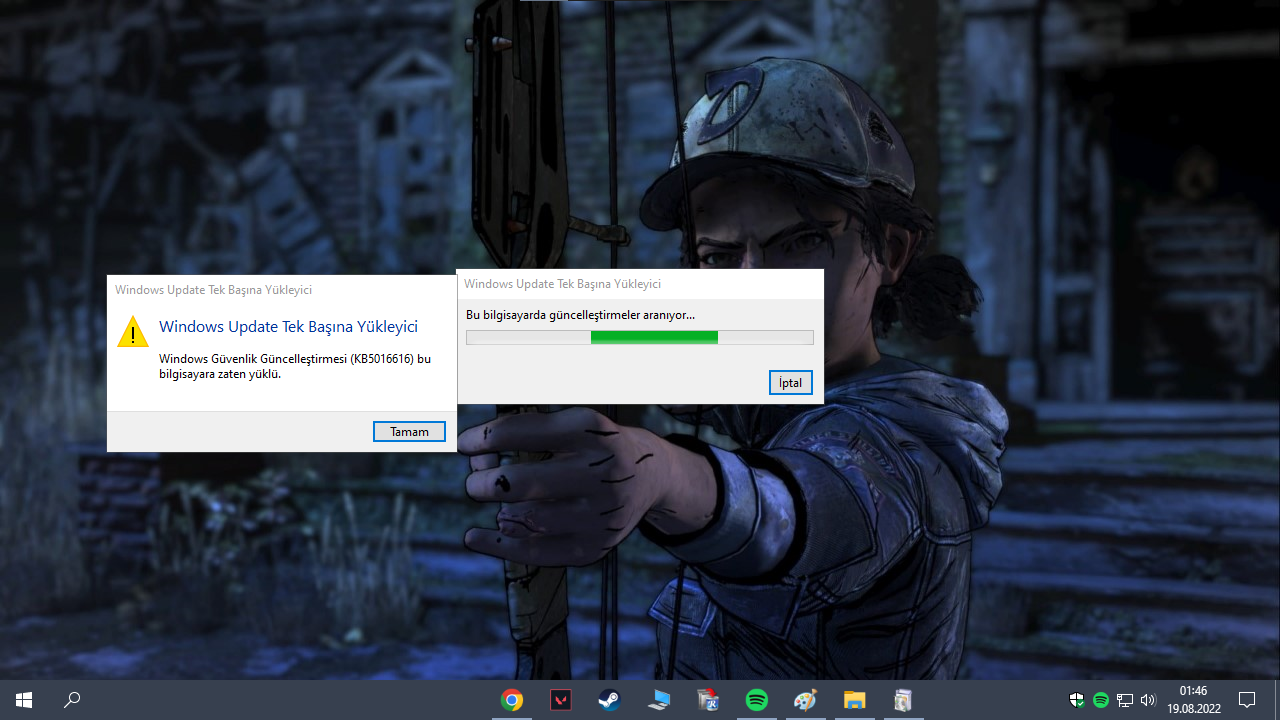The height and width of the screenshot is (720, 1280).
Task: Open Windows Search from the taskbar
Action: [x=72, y=700]
